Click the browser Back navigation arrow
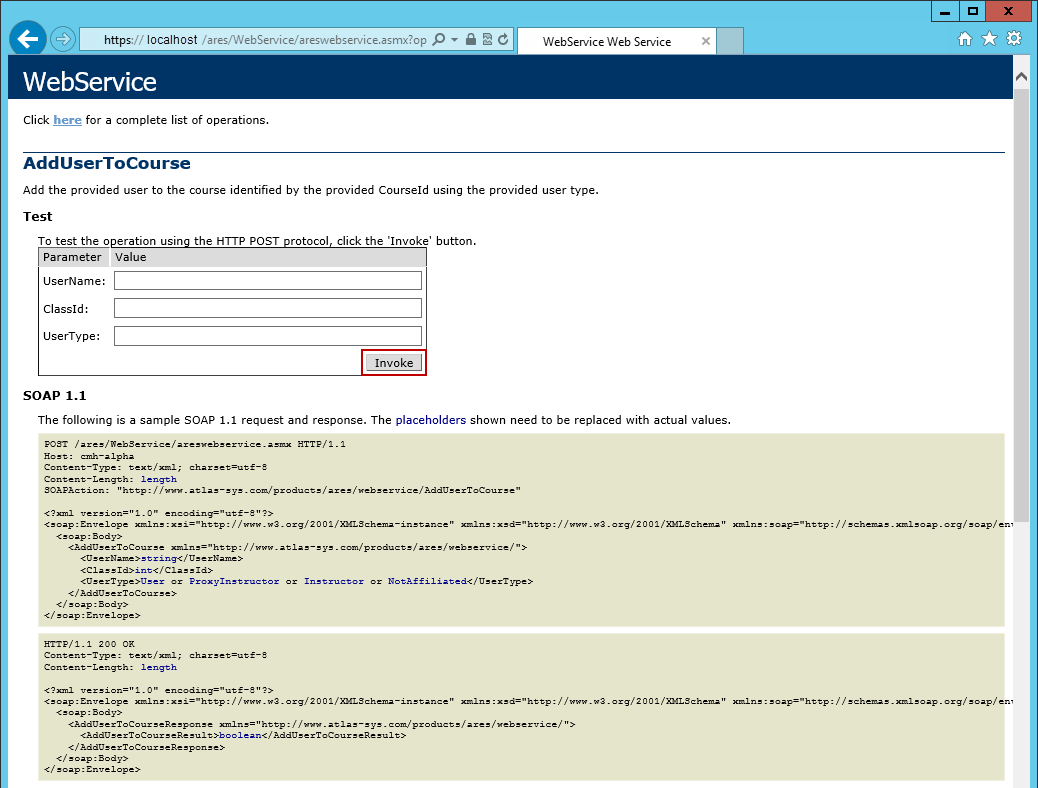Screen dimensions: 1038x788 [27, 38]
